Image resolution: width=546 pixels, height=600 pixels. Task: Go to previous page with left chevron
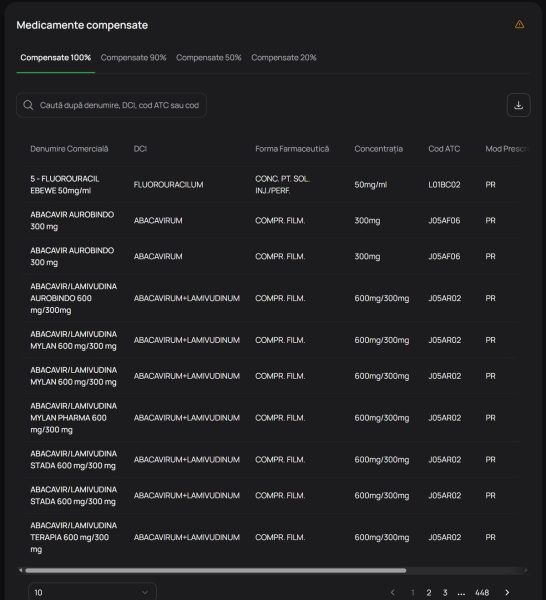coord(393,592)
